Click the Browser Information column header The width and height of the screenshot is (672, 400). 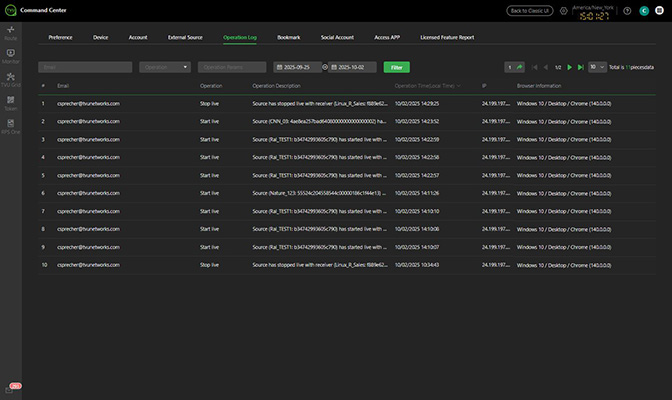(539, 86)
